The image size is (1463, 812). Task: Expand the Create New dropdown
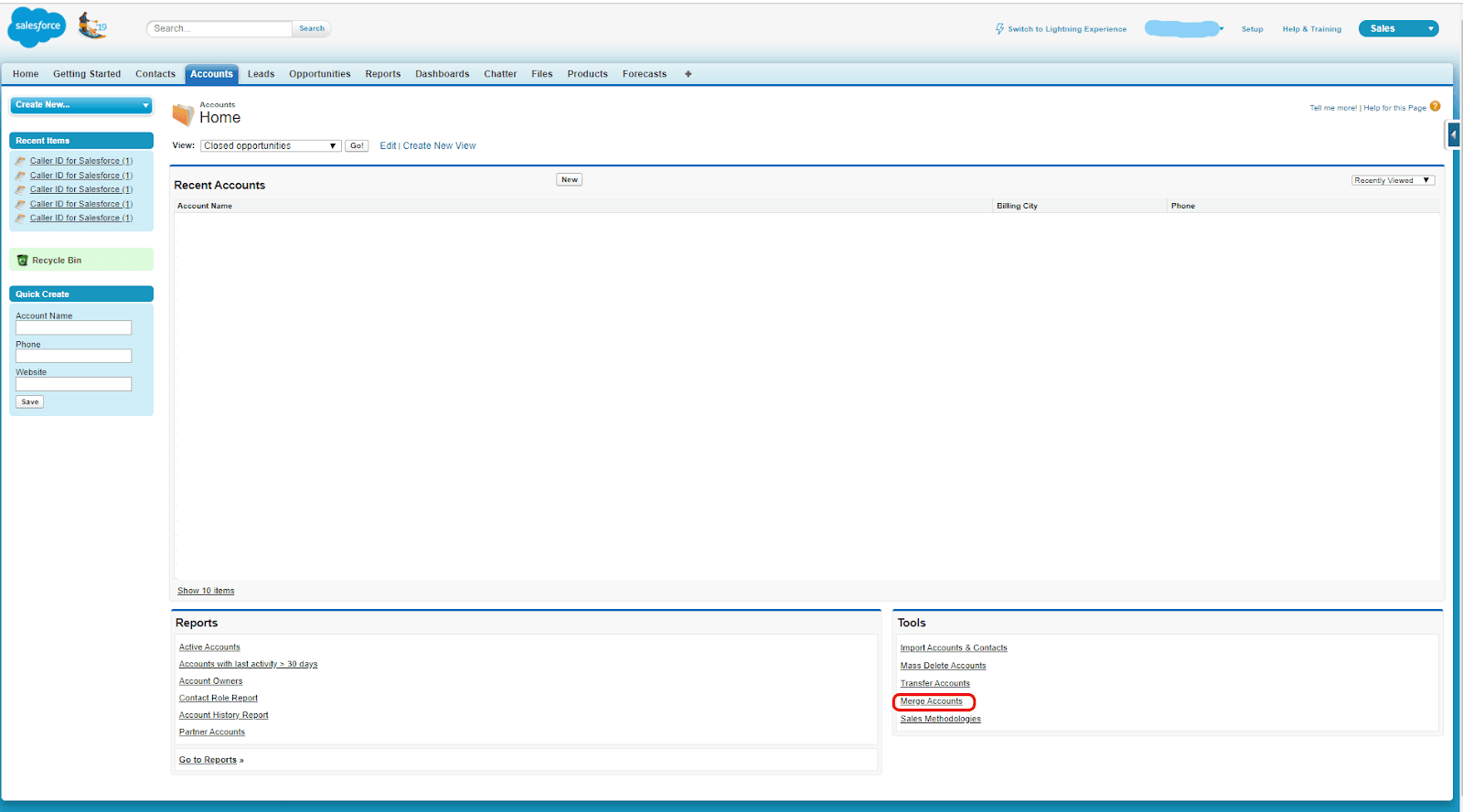point(81,105)
